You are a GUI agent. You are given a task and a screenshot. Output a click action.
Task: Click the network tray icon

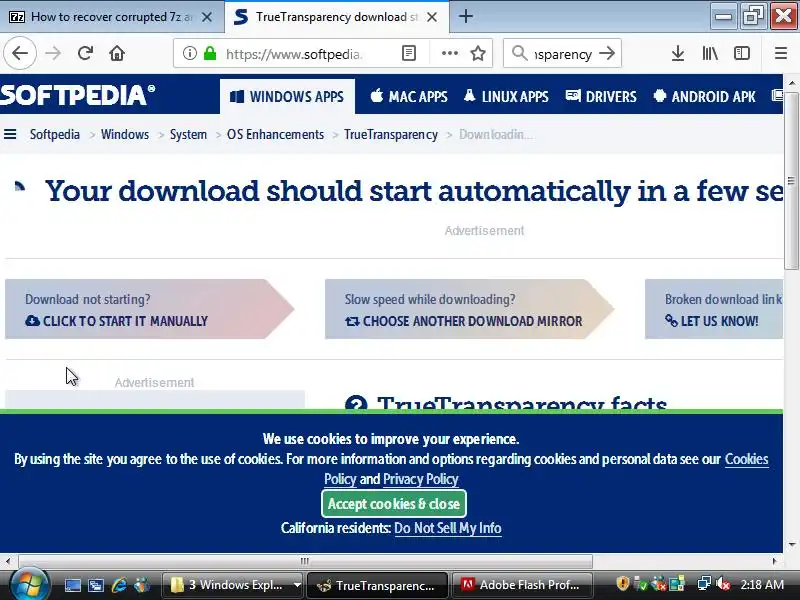pos(704,584)
